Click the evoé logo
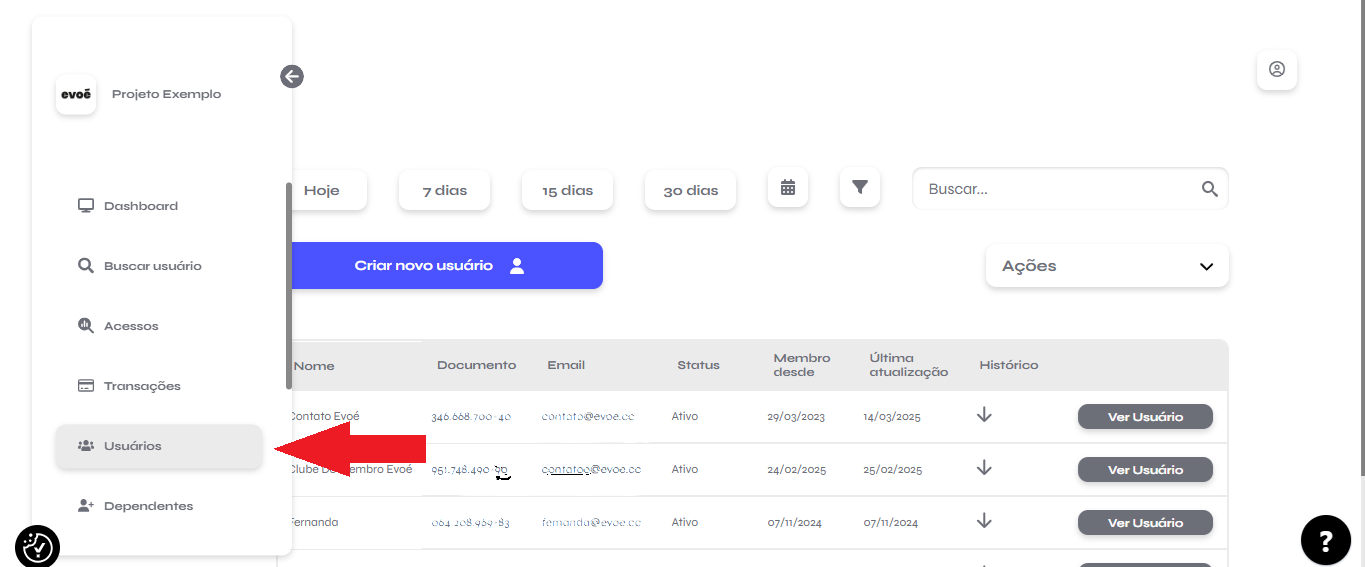The height and width of the screenshot is (567, 1365). pos(76,95)
